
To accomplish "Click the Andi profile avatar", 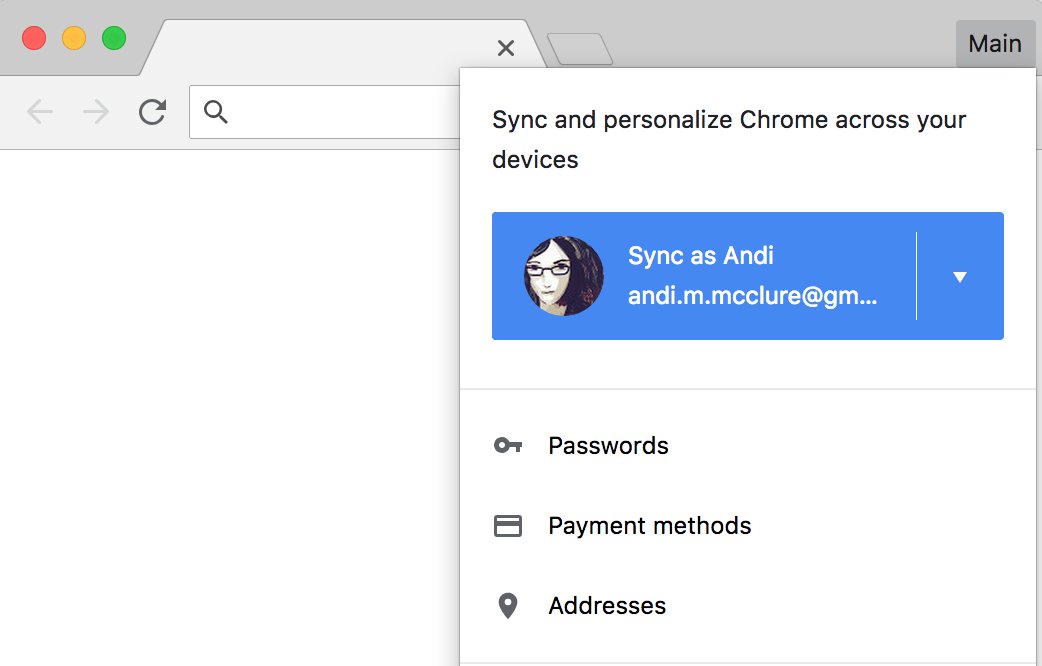I will [x=564, y=276].
